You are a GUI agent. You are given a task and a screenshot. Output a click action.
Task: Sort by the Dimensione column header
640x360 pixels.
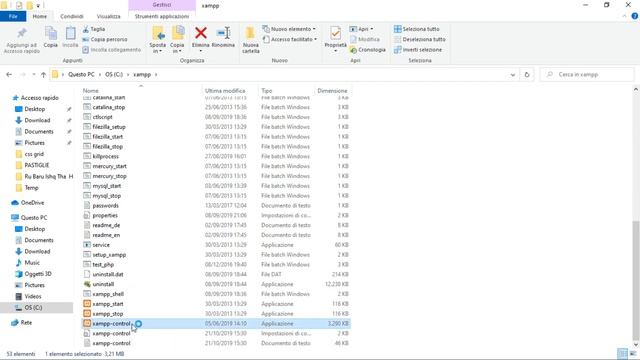(x=332, y=91)
